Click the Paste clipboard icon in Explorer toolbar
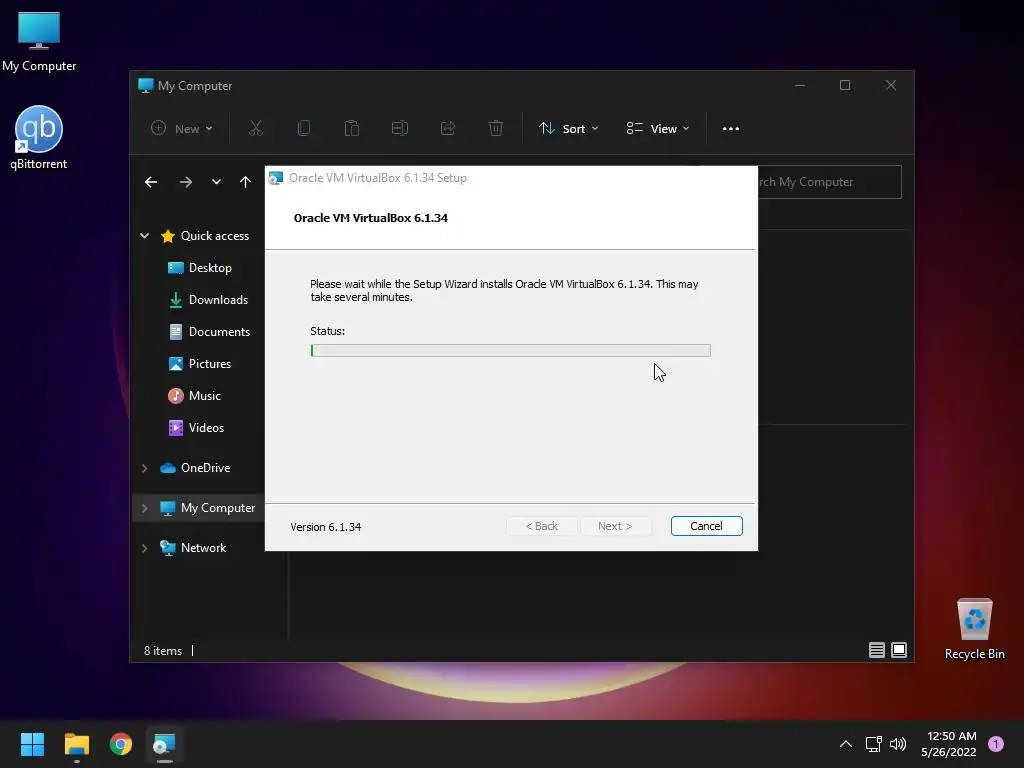1024x768 pixels. [x=351, y=129]
